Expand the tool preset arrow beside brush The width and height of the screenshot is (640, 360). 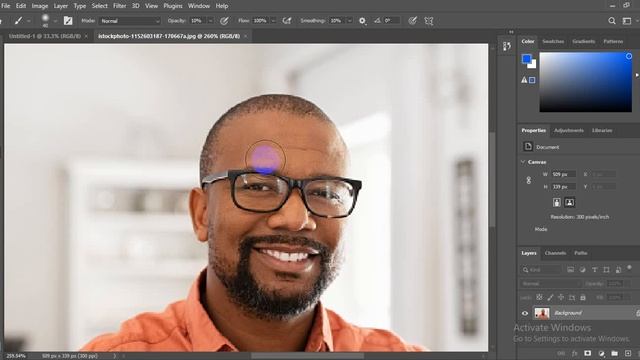pos(29,21)
